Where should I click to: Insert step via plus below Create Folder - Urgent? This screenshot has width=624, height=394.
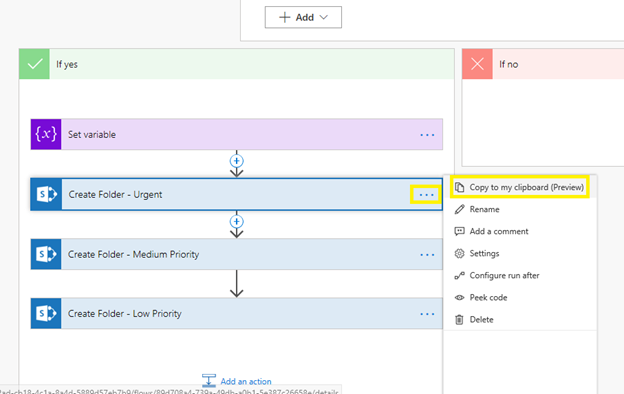pos(237,221)
